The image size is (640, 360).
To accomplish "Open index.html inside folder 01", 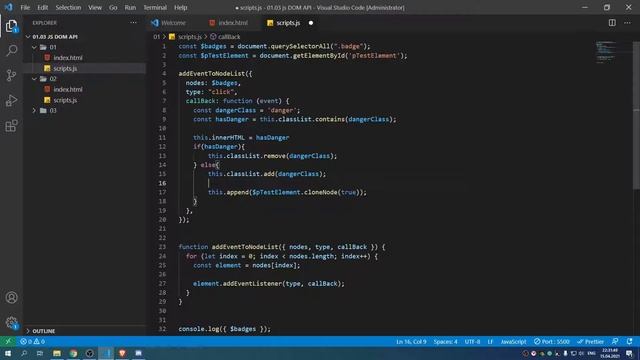I will [68, 58].
